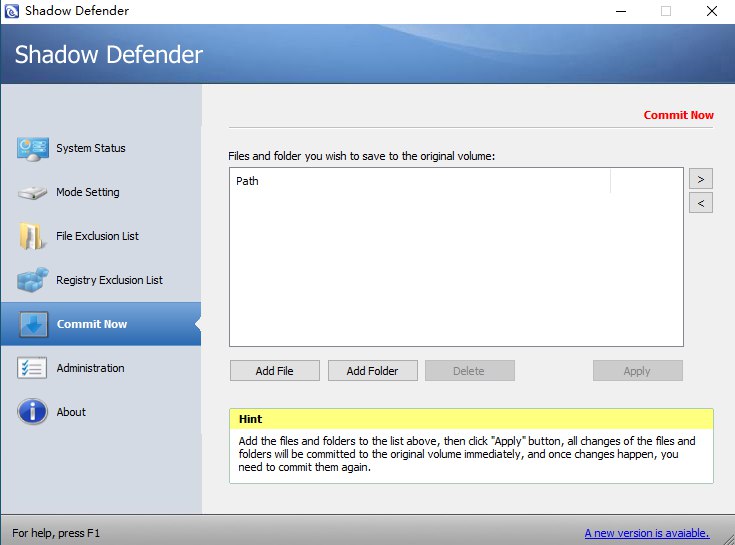The width and height of the screenshot is (735, 545).
Task: Go to File Exclusion List
Action: coord(101,236)
